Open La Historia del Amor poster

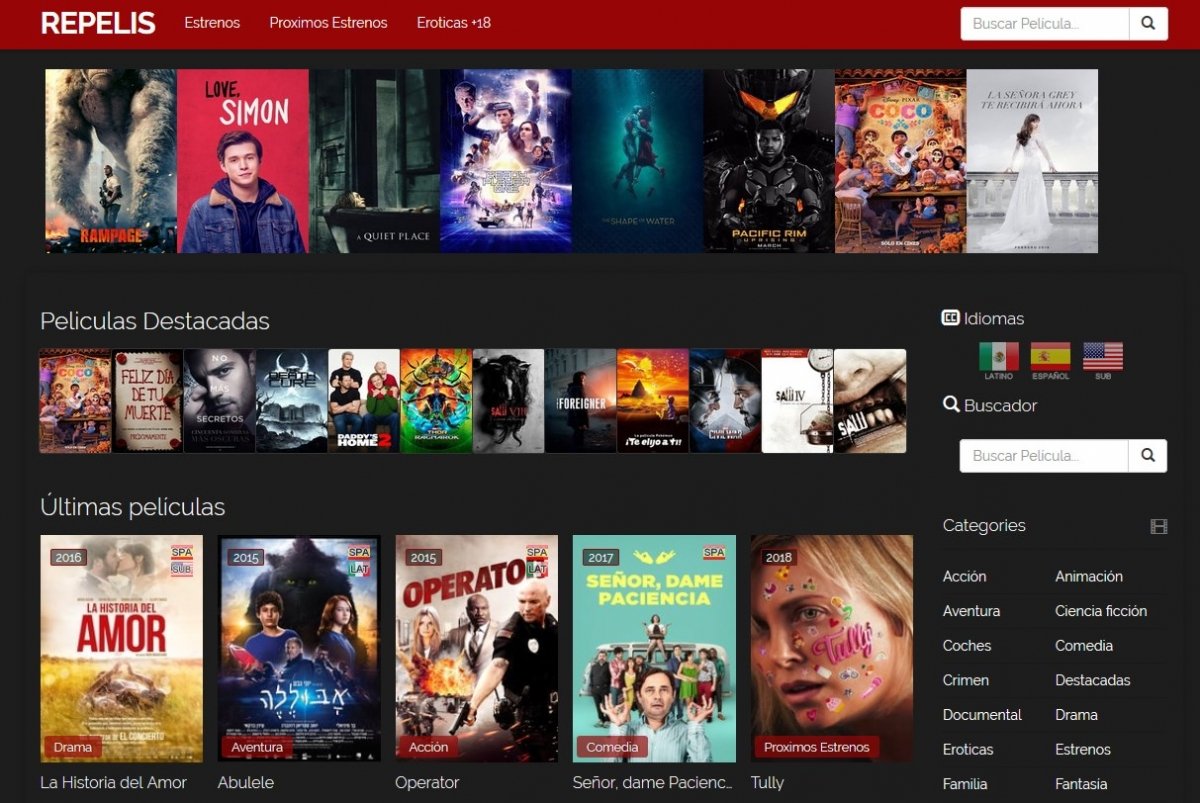click(x=121, y=649)
